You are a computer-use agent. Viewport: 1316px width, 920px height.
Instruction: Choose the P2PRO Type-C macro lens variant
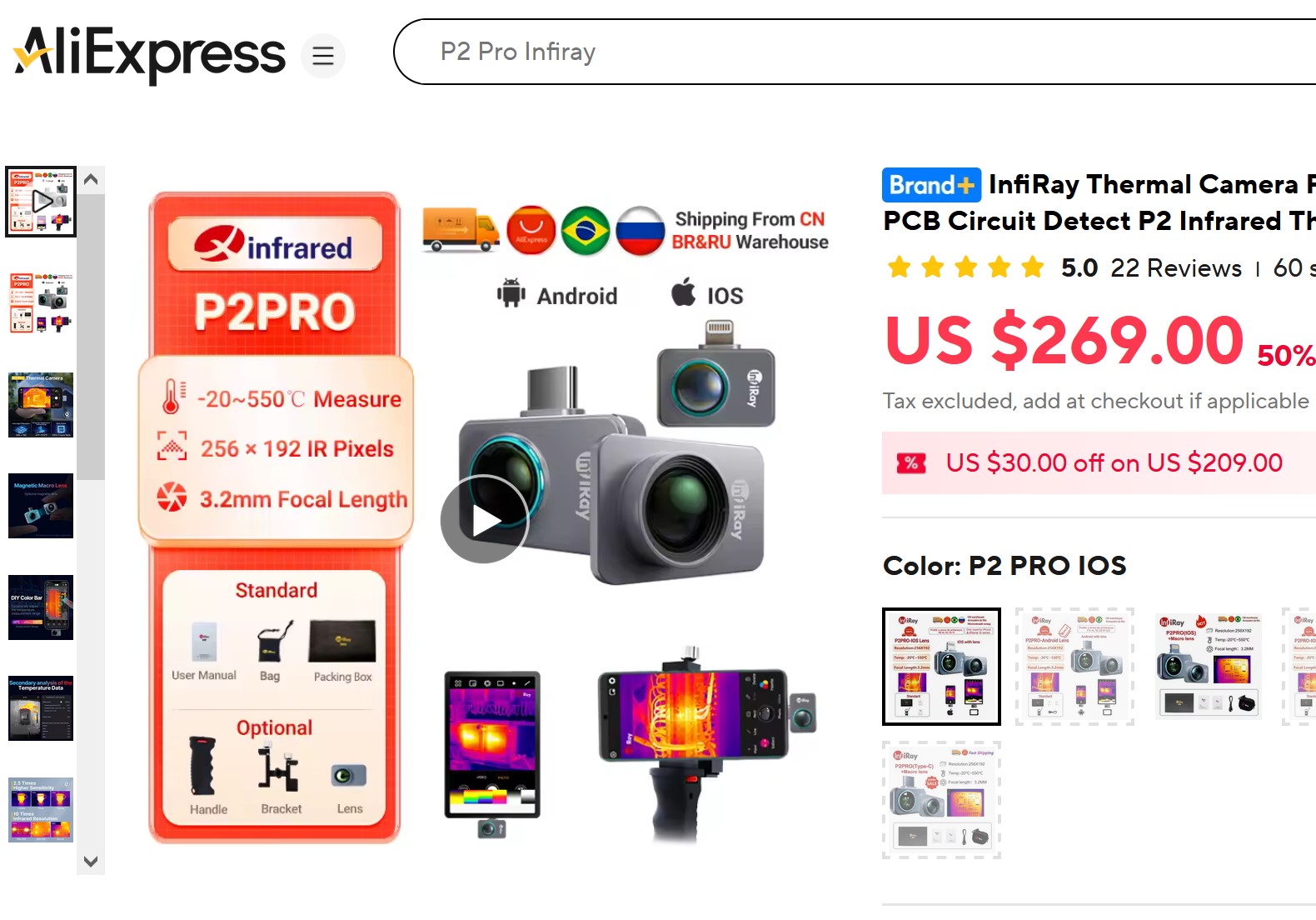[x=941, y=800]
